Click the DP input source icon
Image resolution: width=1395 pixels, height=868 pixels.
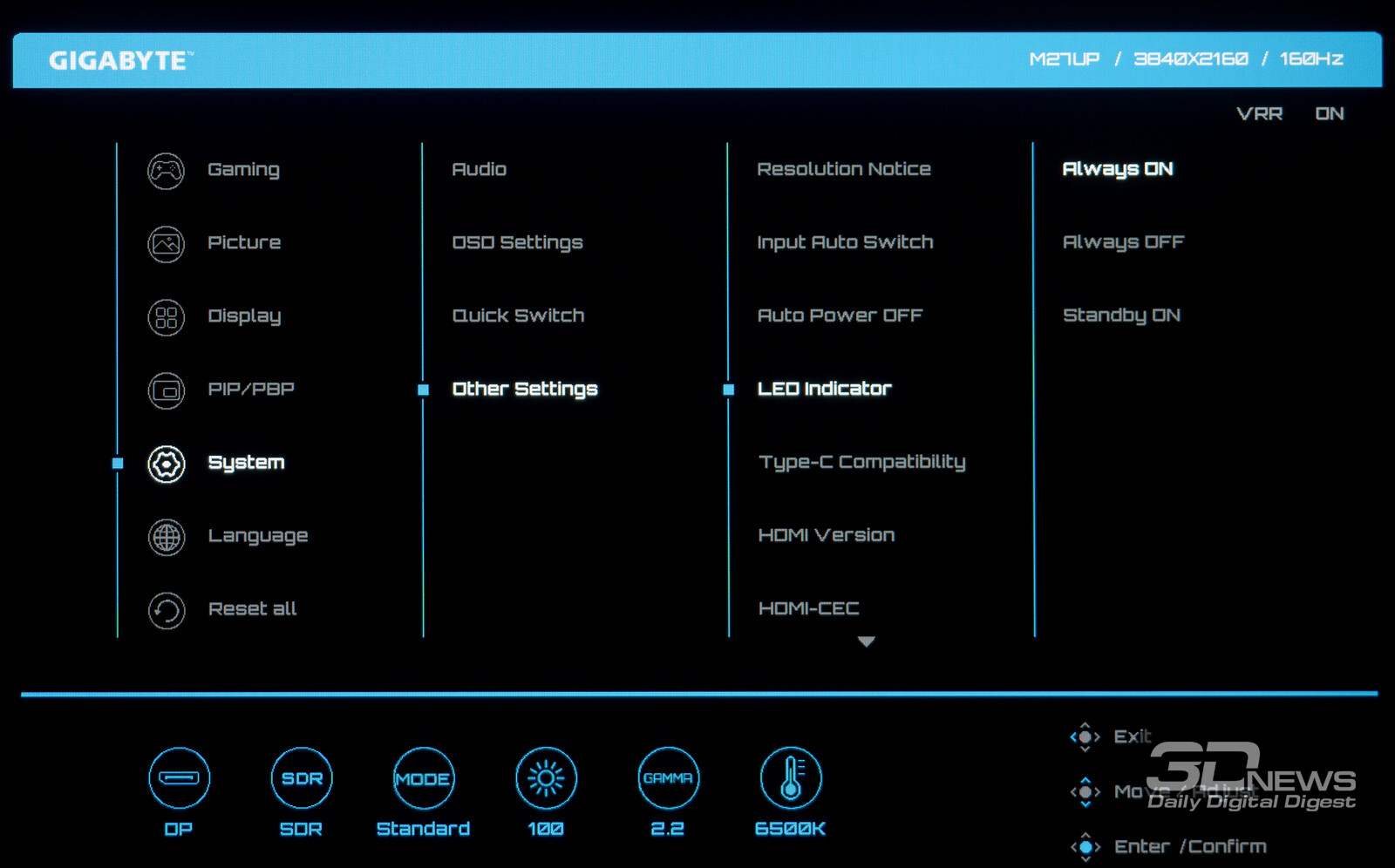[179, 778]
